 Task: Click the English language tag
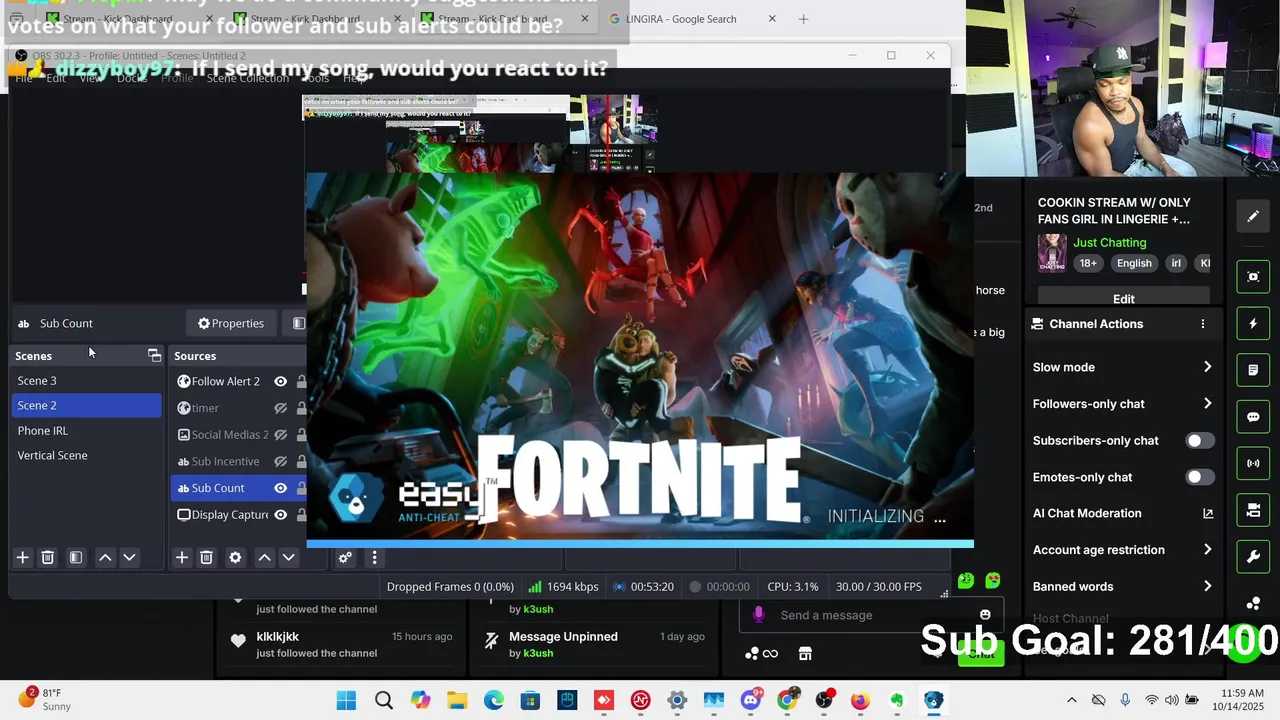click(x=1134, y=264)
